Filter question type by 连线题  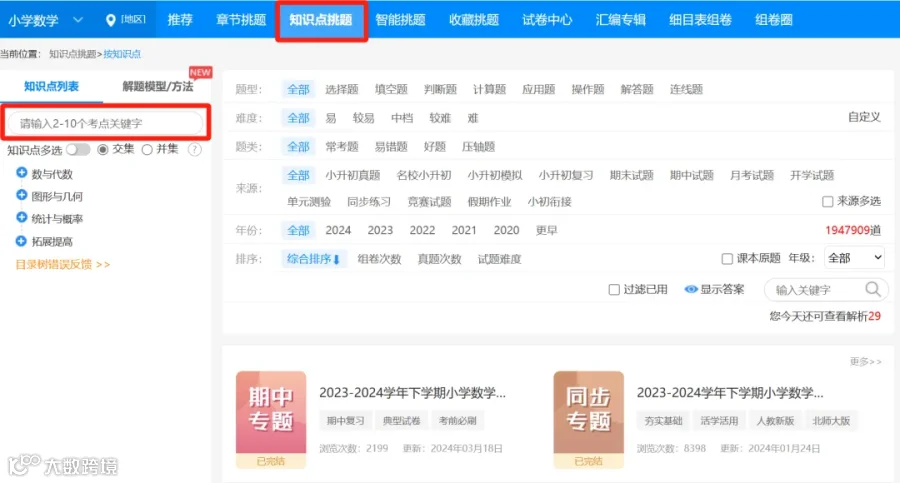[686, 90]
